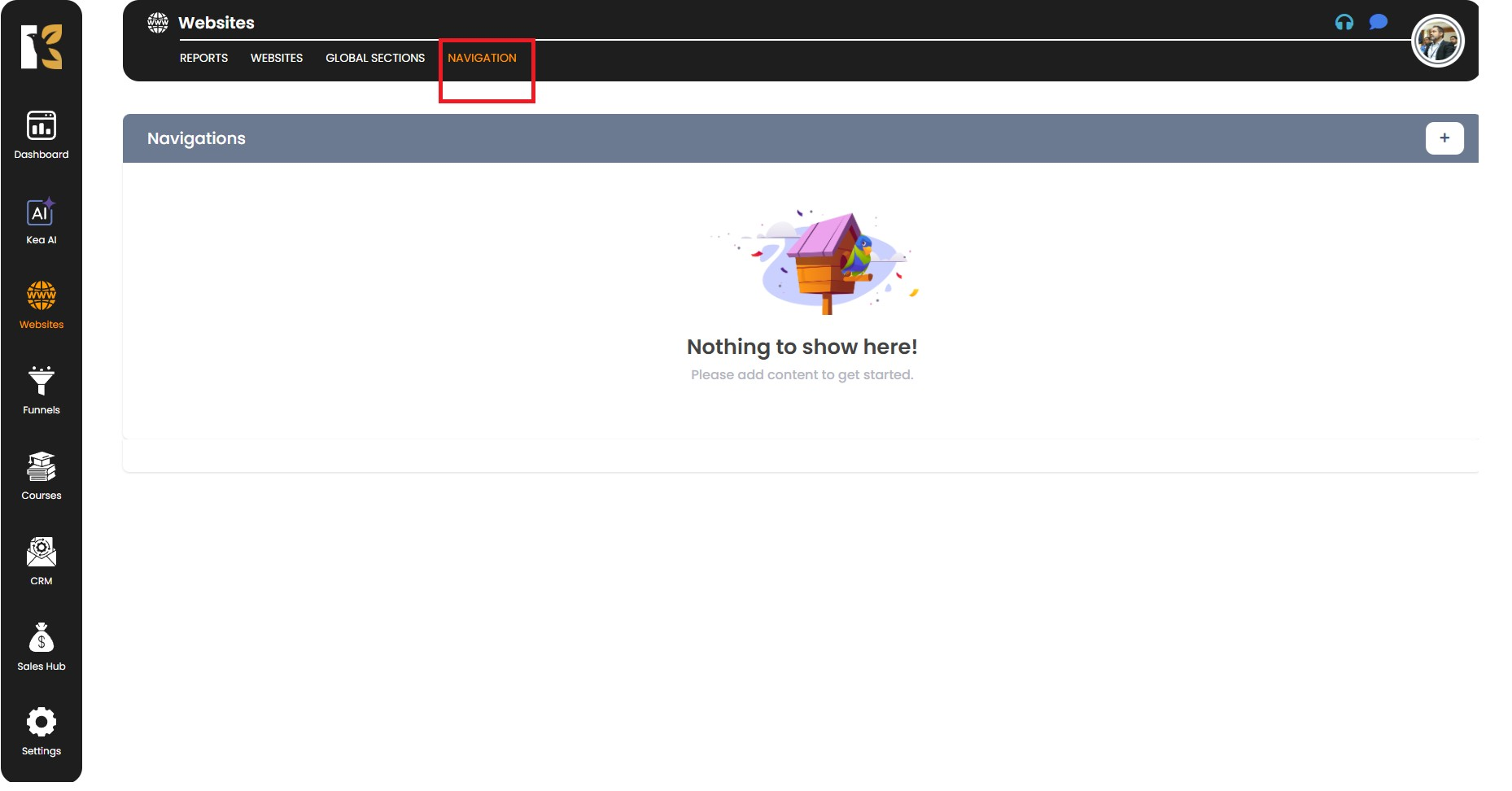The width and height of the screenshot is (1512, 791).
Task: Open the blue chat bubble icon
Action: tap(1378, 22)
